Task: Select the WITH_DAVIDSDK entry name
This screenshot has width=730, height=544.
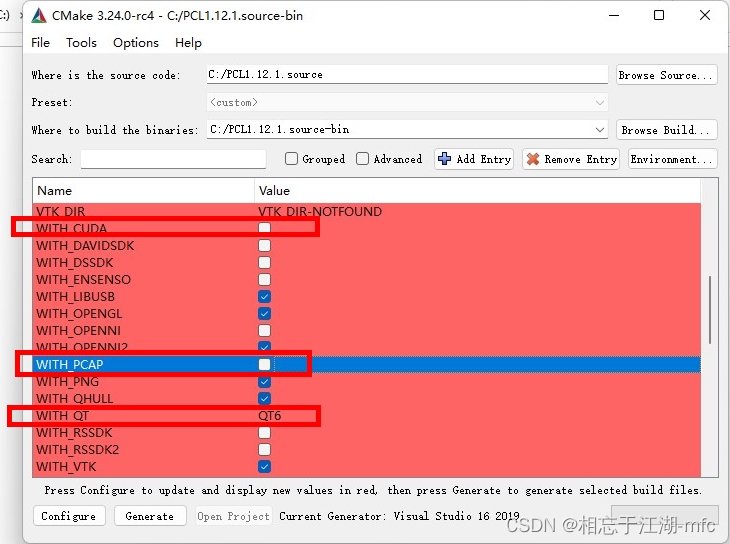Action: point(85,245)
